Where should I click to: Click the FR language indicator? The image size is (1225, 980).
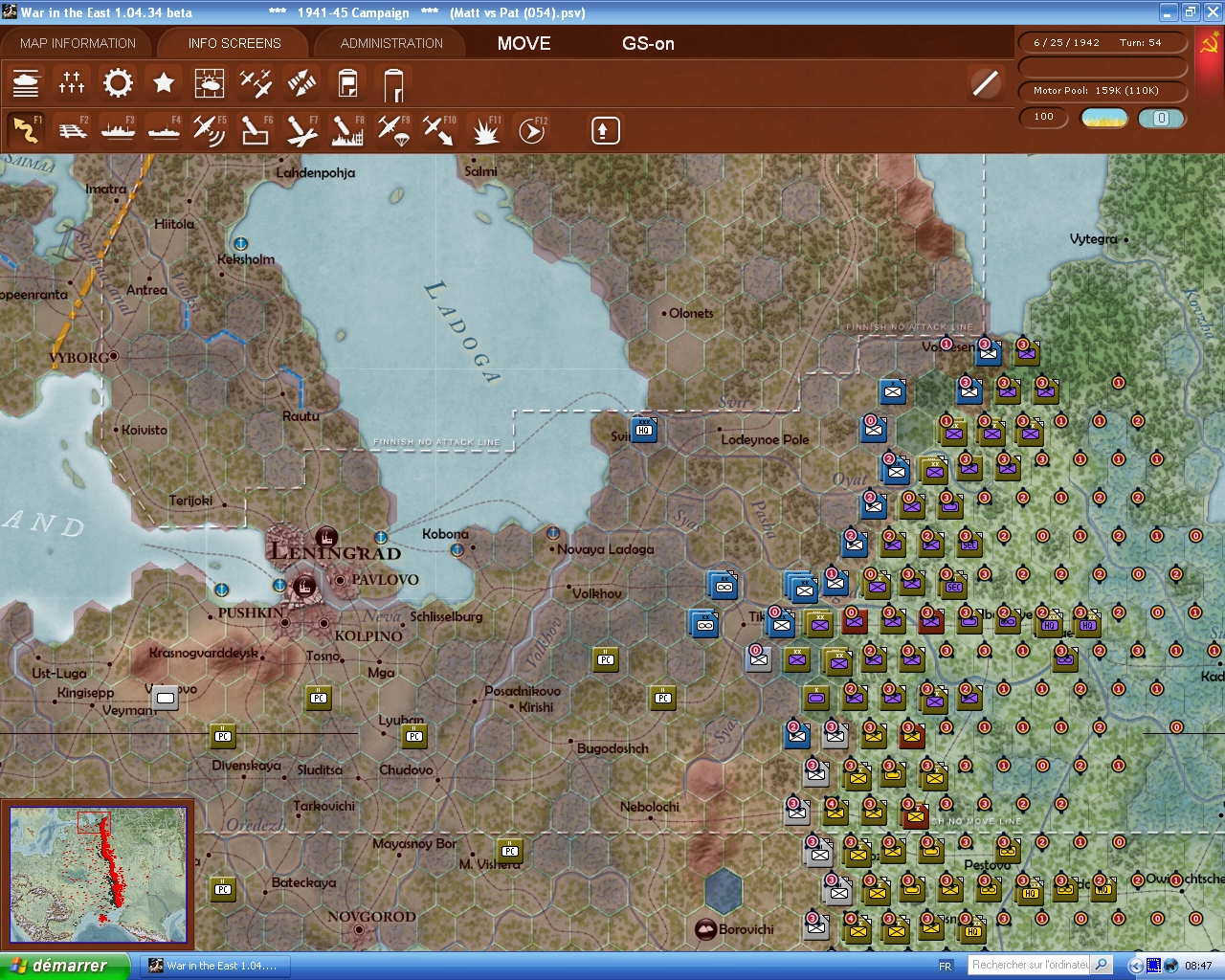click(946, 966)
